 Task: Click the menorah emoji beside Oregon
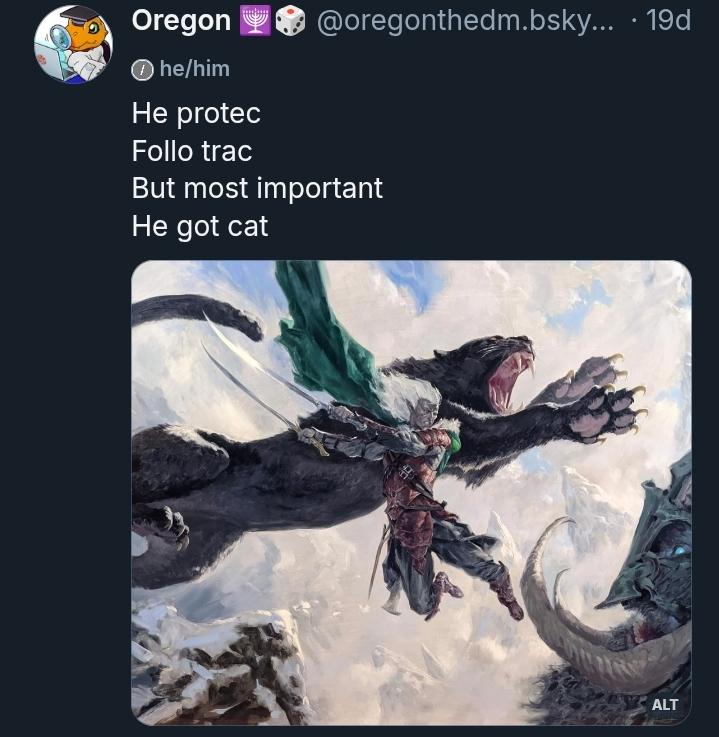253,20
